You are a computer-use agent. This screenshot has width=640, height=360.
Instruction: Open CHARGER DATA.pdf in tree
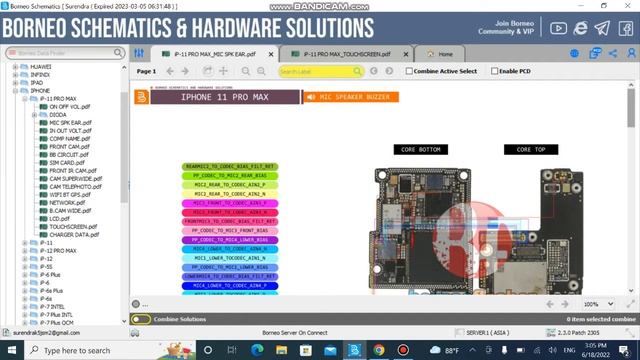(x=74, y=235)
